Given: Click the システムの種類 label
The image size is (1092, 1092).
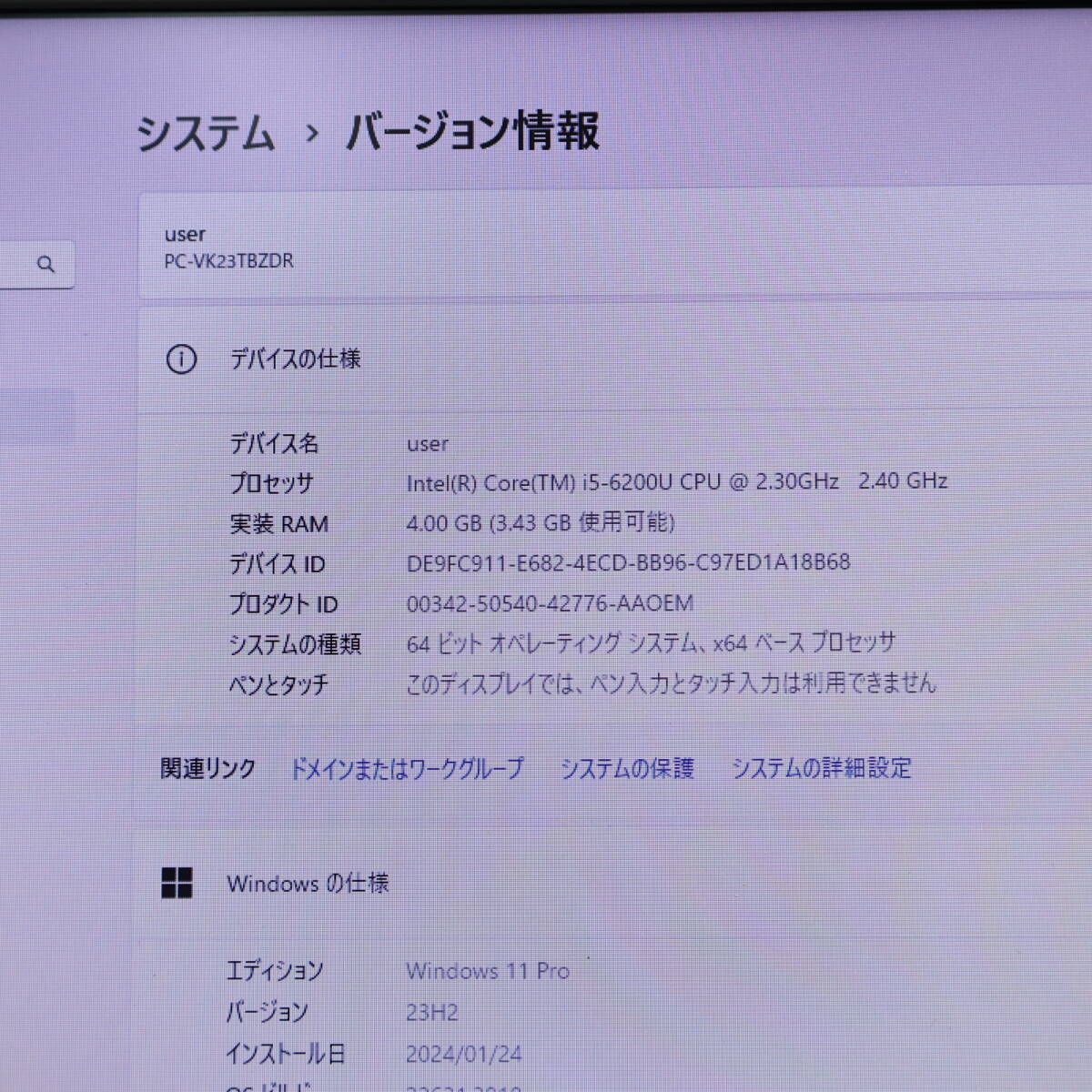Looking at the screenshot, I should pyautogui.click(x=295, y=644).
